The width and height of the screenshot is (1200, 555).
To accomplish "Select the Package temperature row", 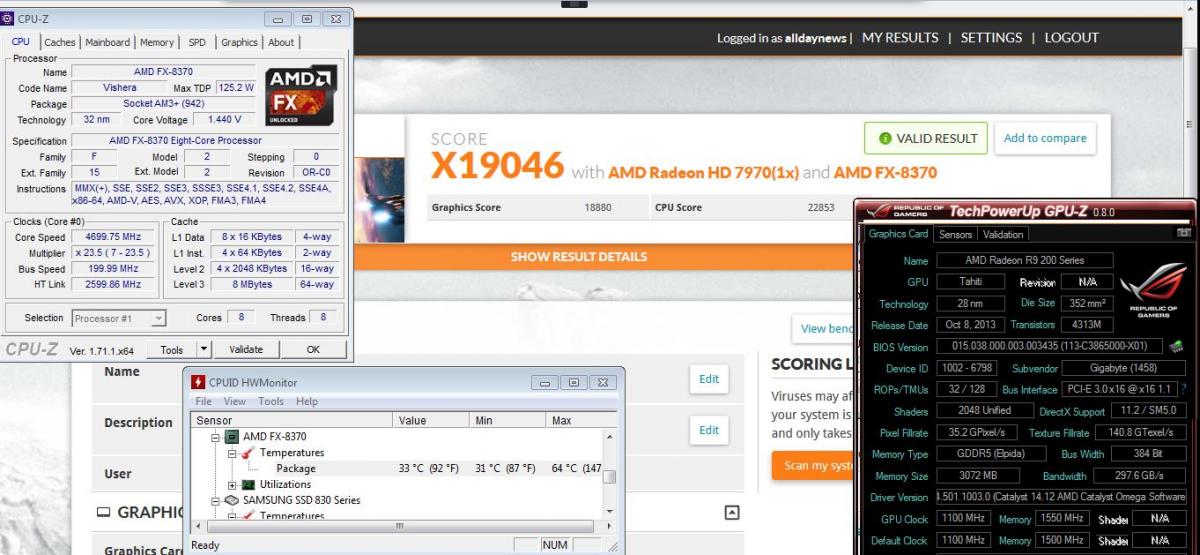I will point(396,468).
